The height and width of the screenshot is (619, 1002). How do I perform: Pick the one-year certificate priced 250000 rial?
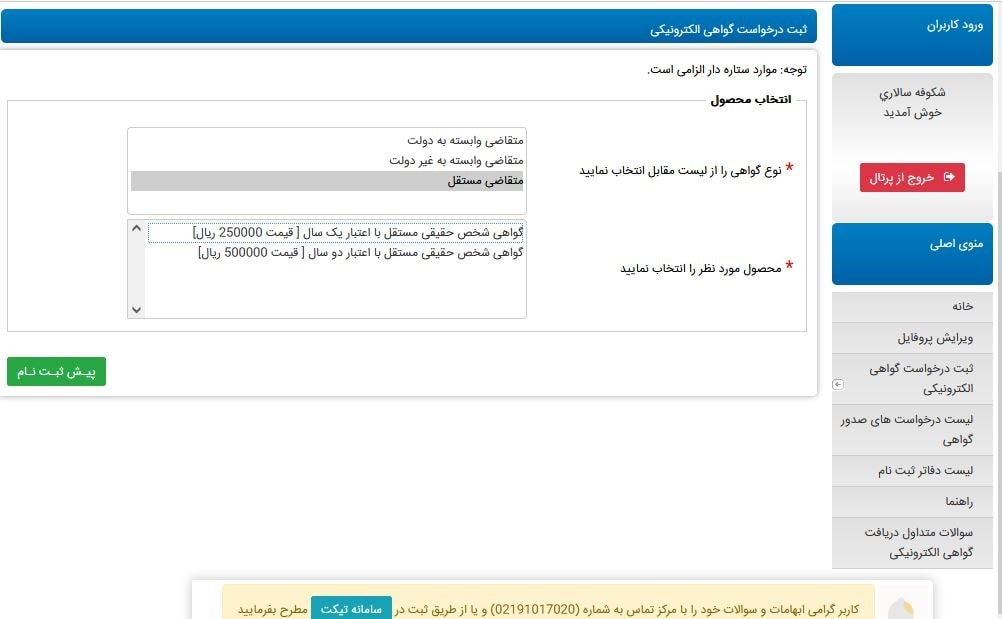[358, 232]
